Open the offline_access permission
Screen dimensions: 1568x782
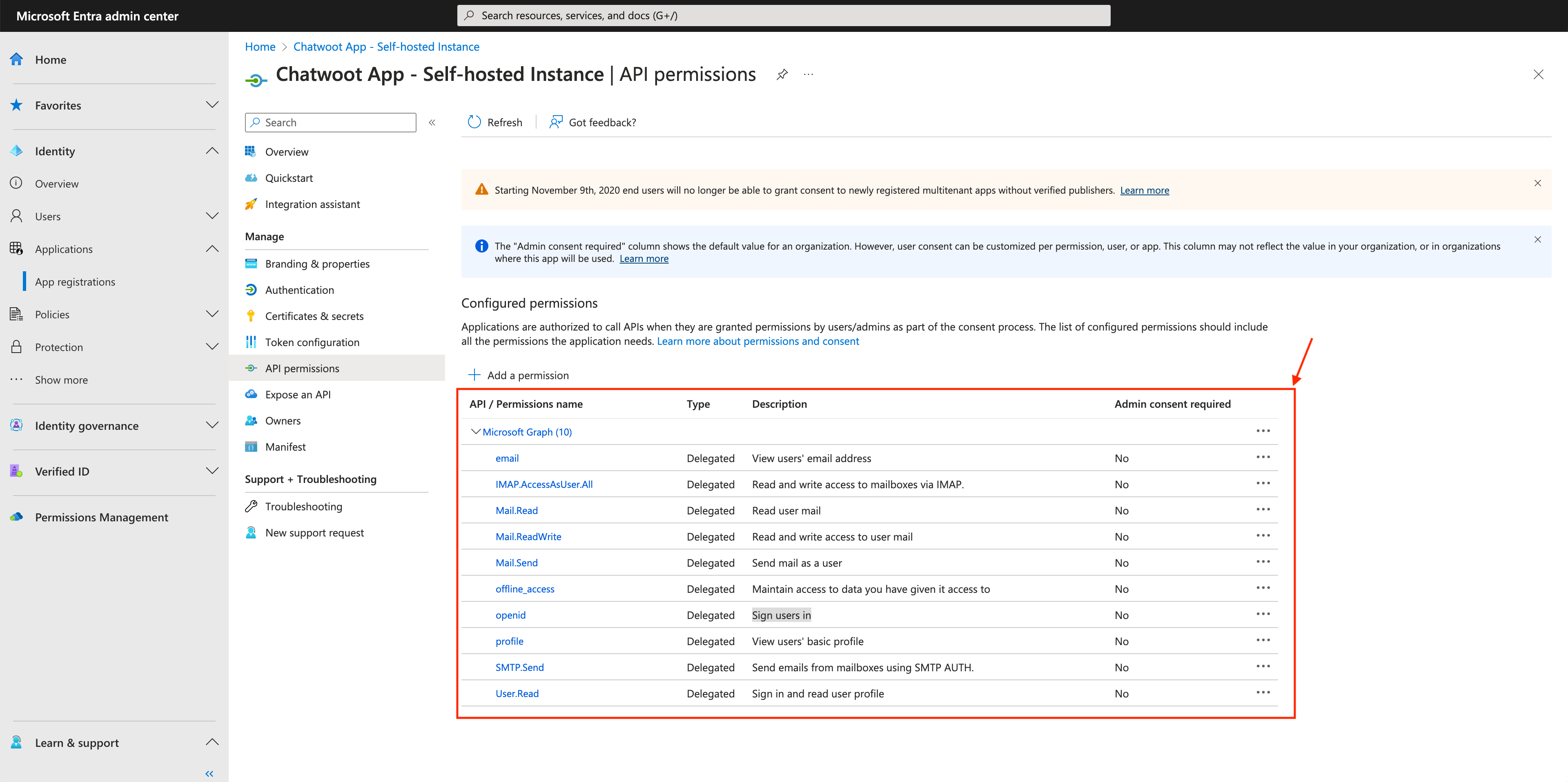[x=525, y=589]
